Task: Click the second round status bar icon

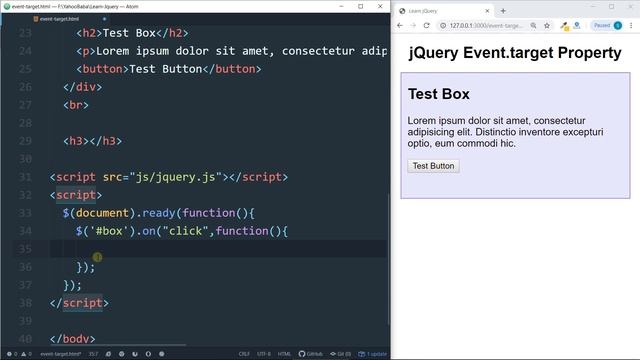Action: coord(121,354)
